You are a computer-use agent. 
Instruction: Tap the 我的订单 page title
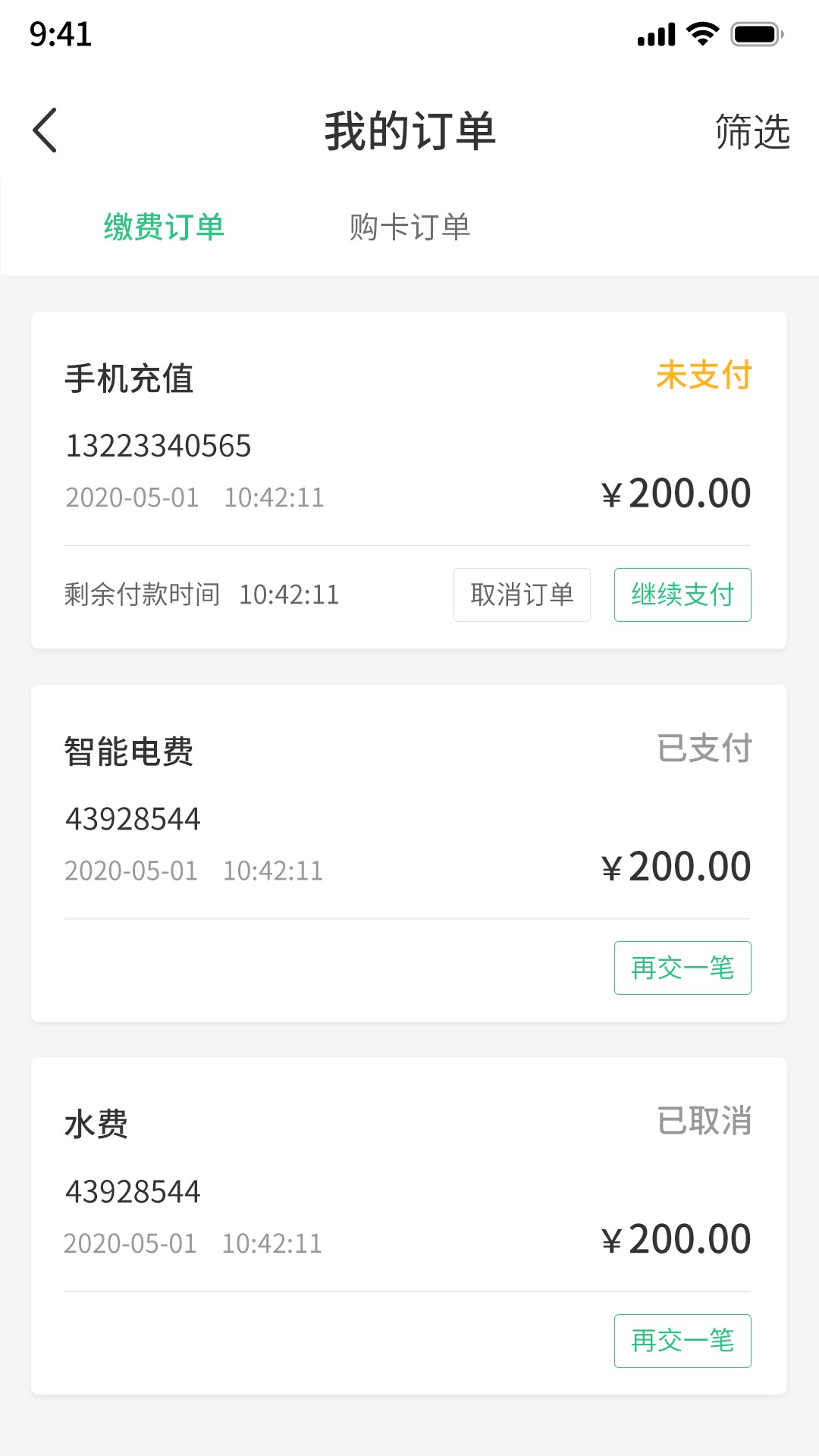coord(409,131)
